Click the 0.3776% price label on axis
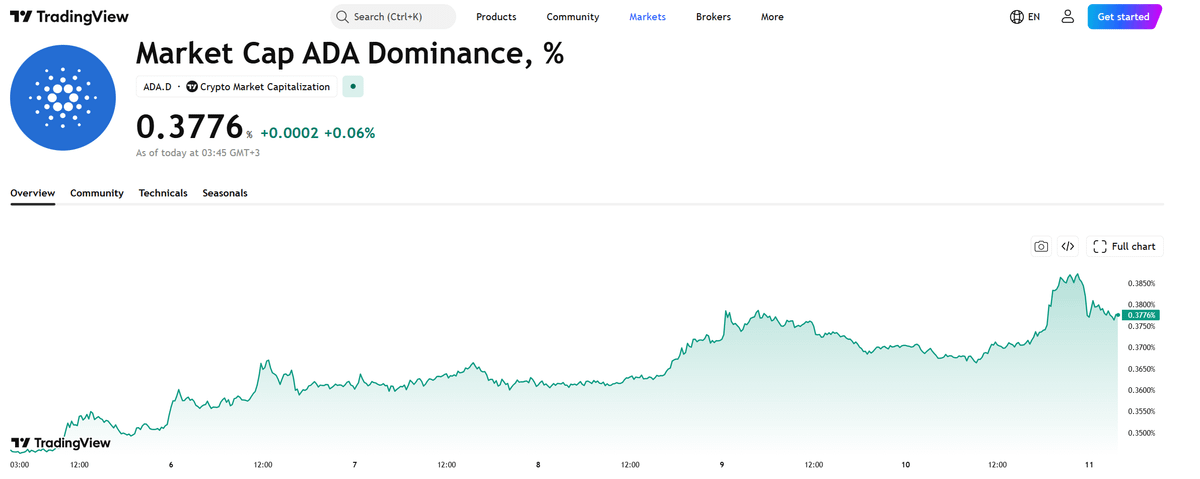Screen dimensions: 1200x479 coord(1141,315)
